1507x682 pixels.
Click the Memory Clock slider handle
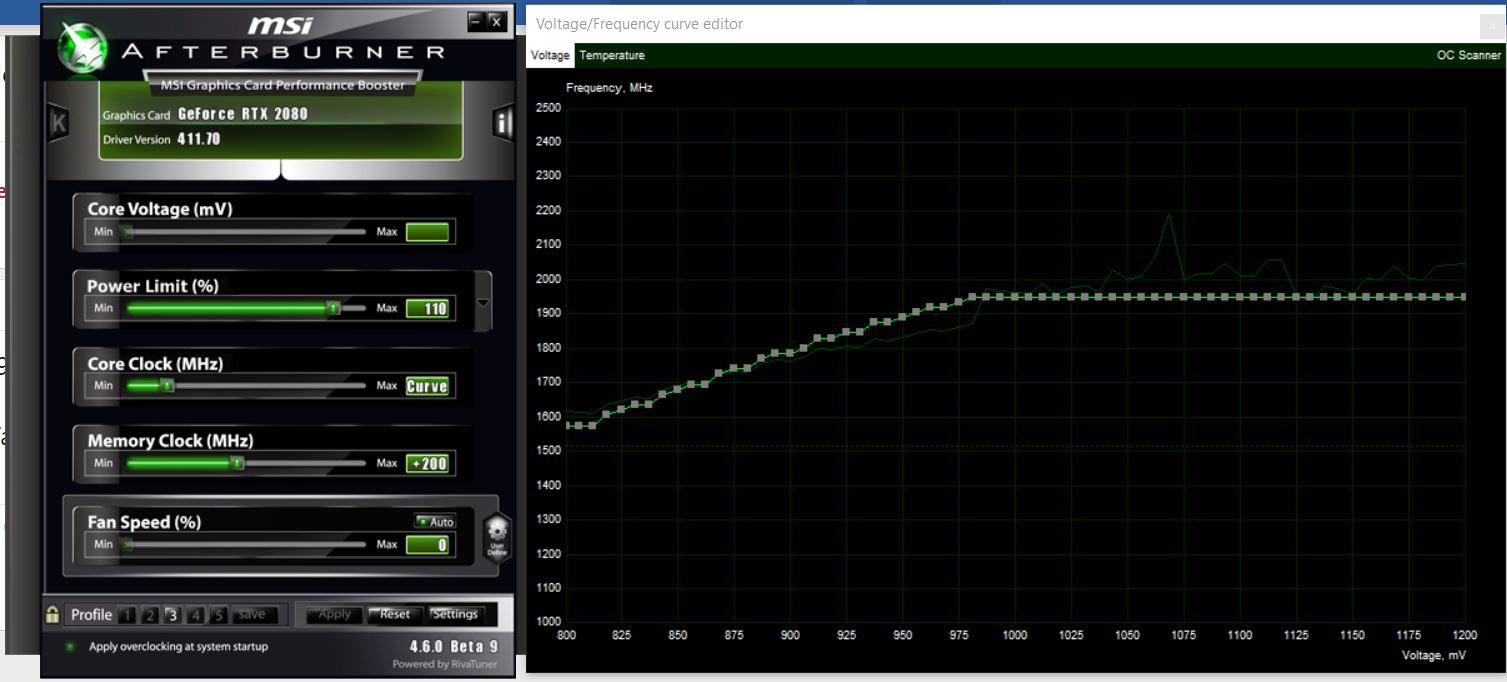coord(237,463)
